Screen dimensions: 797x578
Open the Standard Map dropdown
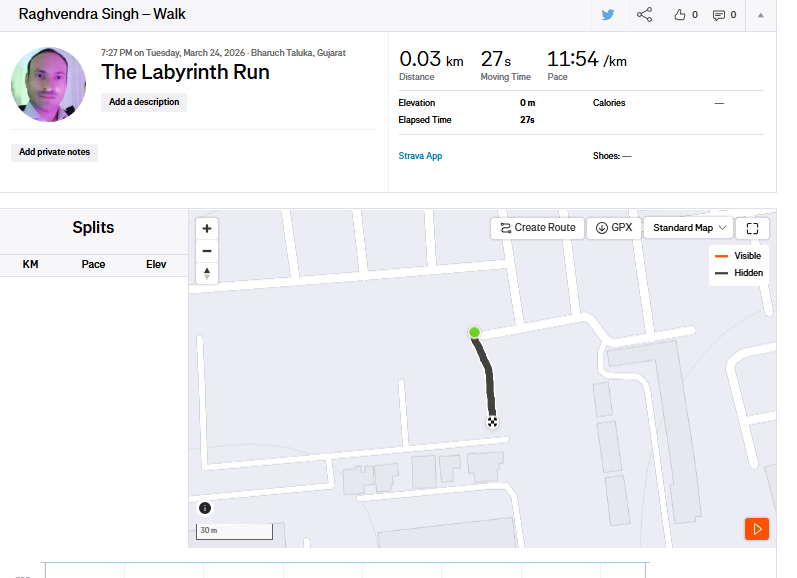click(688, 228)
